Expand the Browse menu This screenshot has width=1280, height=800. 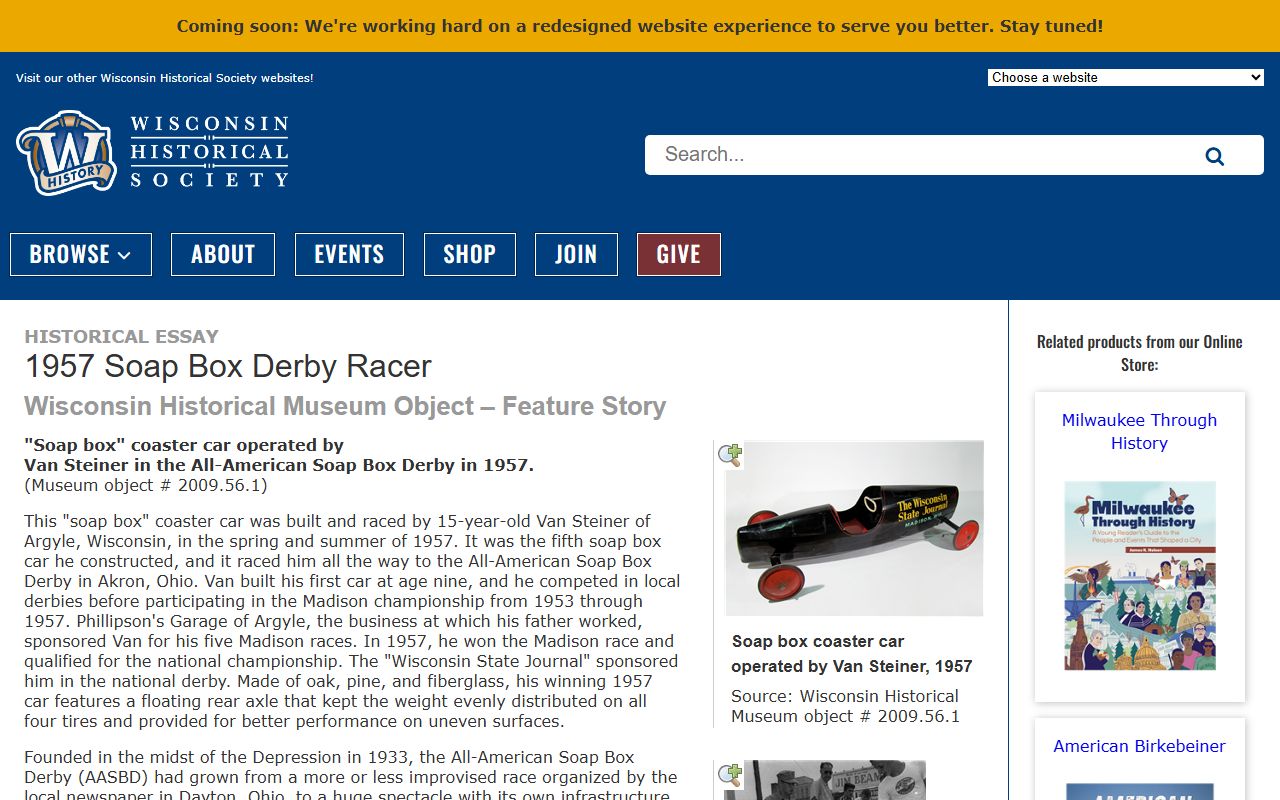coord(81,254)
